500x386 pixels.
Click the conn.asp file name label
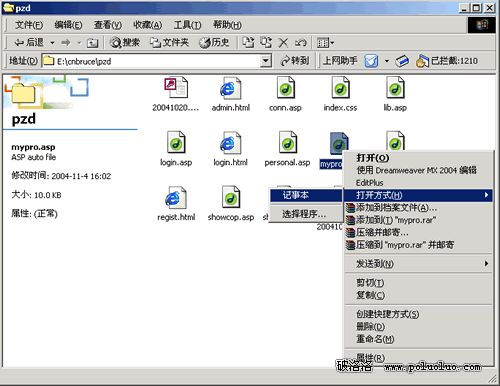point(285,108)
